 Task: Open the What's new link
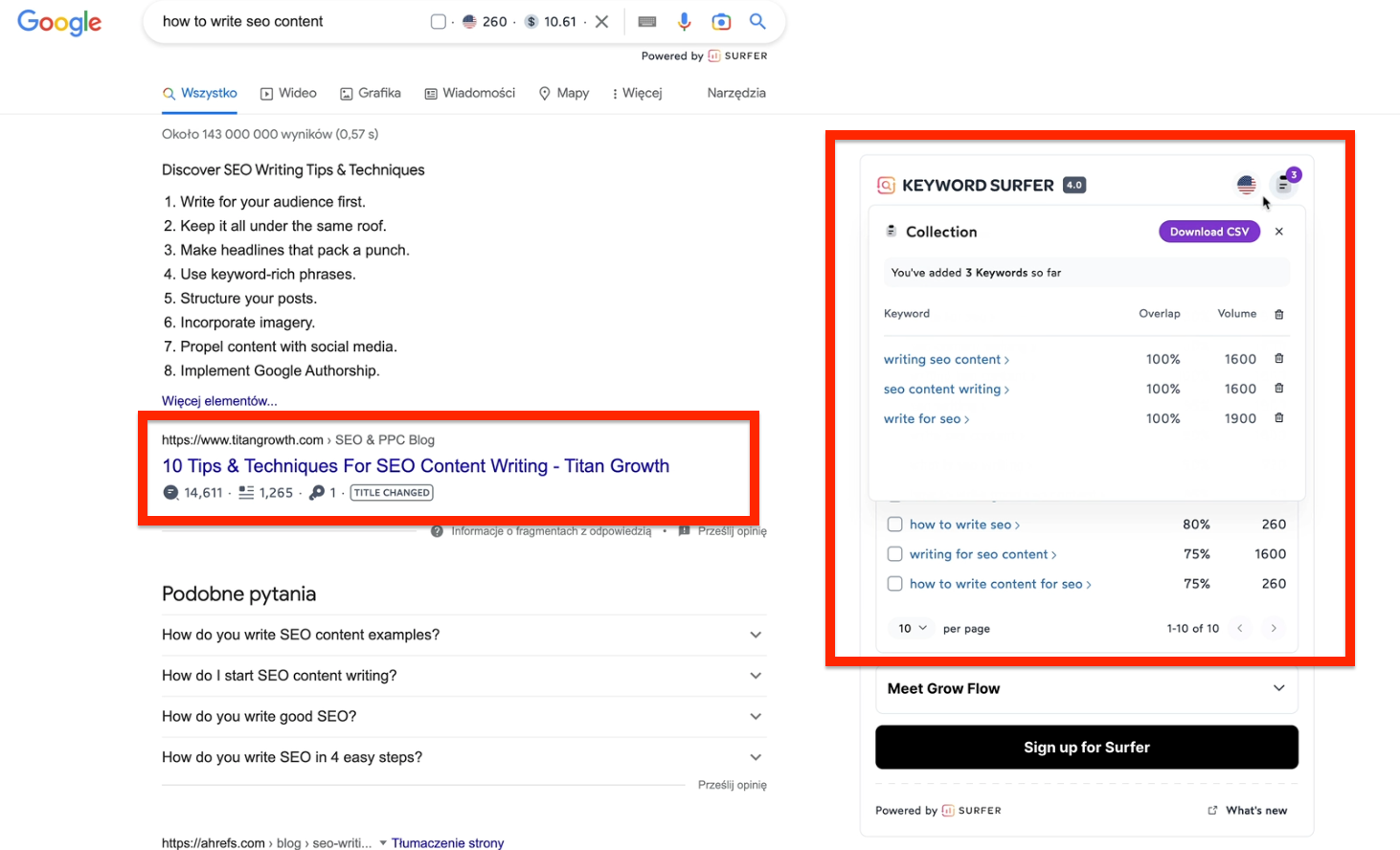pyautogui.click(x=1248, y=811)
